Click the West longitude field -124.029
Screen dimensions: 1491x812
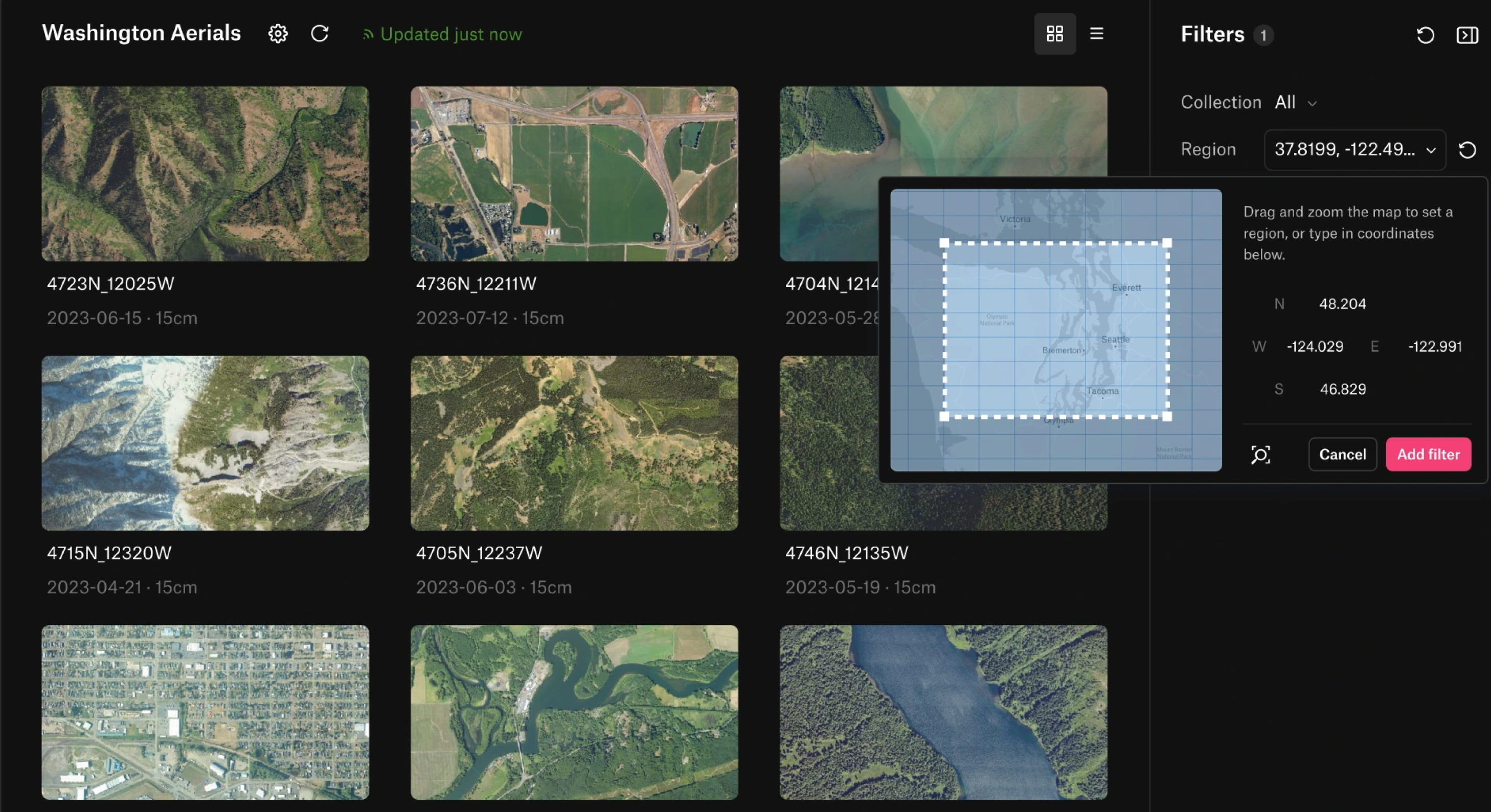[1315, 347]
